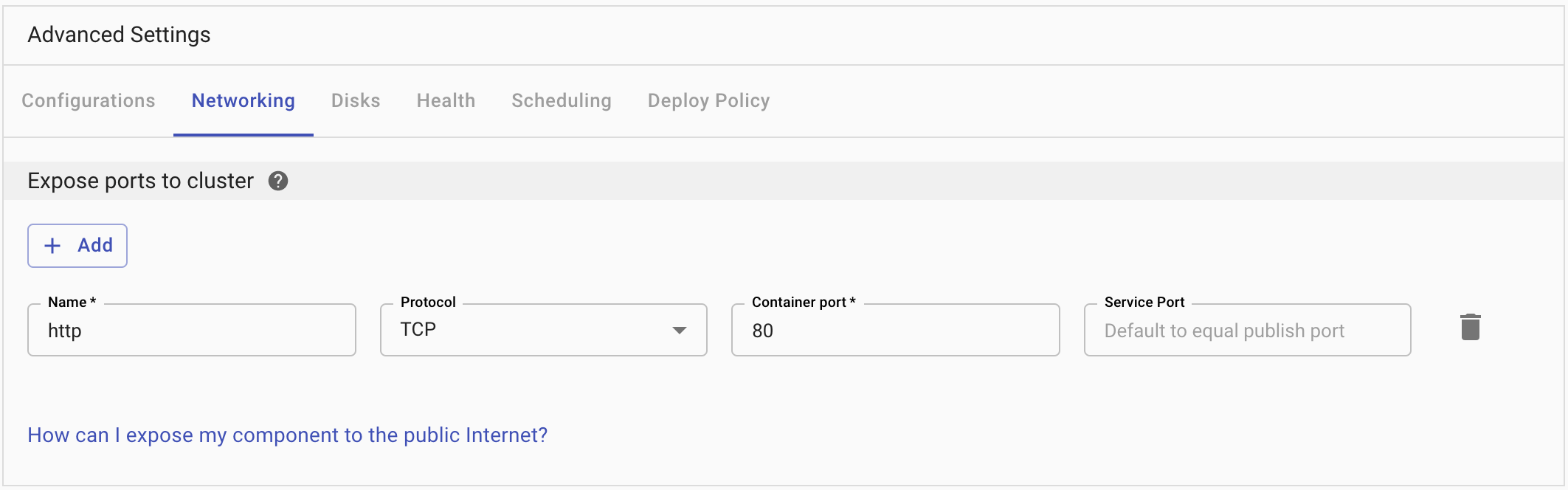The width and height of the screenshot is (1568, 490).
Task: Click the Container port field with 80
Action: click(896, 330)
